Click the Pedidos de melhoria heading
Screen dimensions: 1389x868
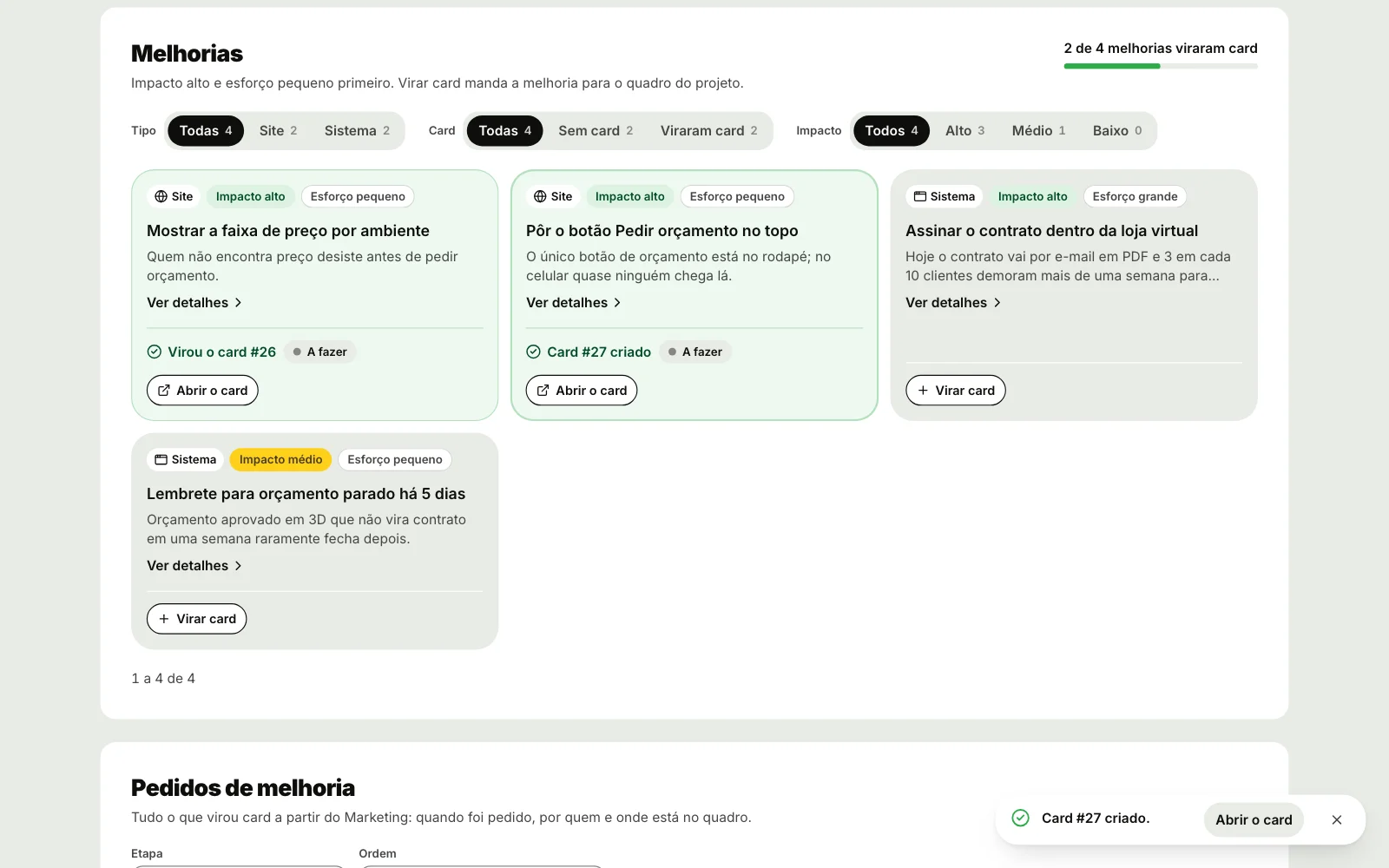pyautogui.click(x=243, y=788)
